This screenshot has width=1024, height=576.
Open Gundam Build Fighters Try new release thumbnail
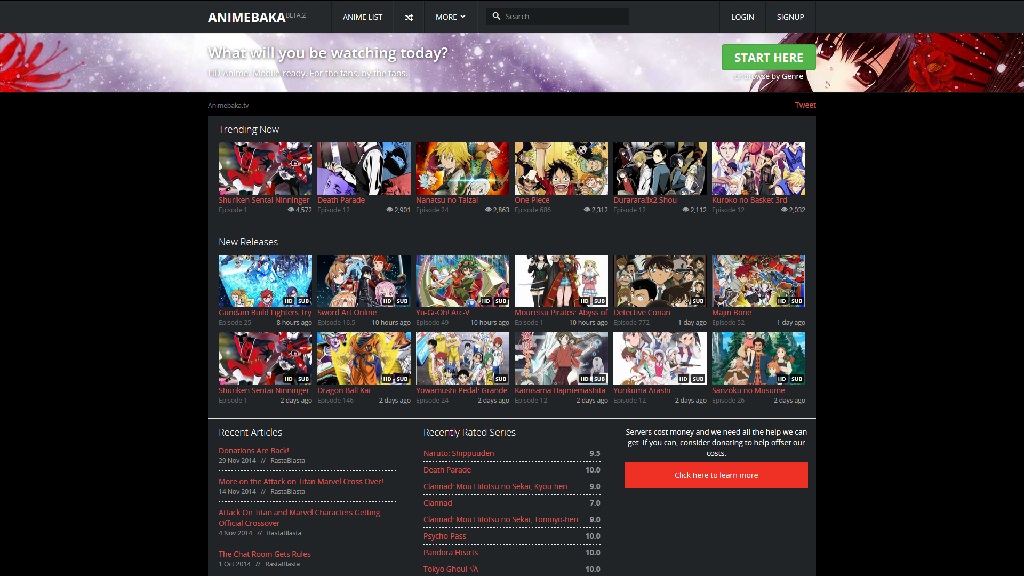click(x=265, y=281)
